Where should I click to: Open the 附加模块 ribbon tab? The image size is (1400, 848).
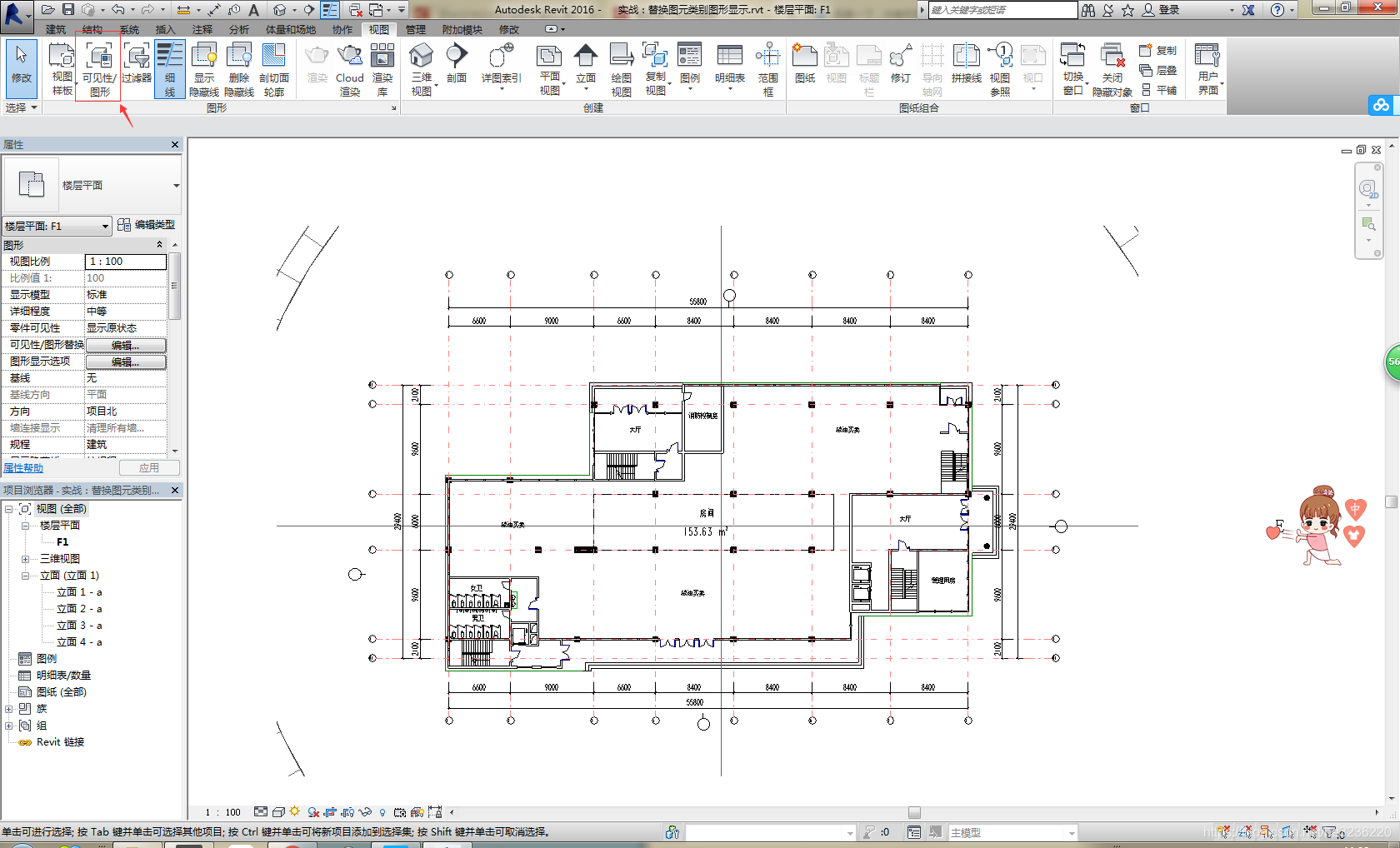(x=462, y=29)
